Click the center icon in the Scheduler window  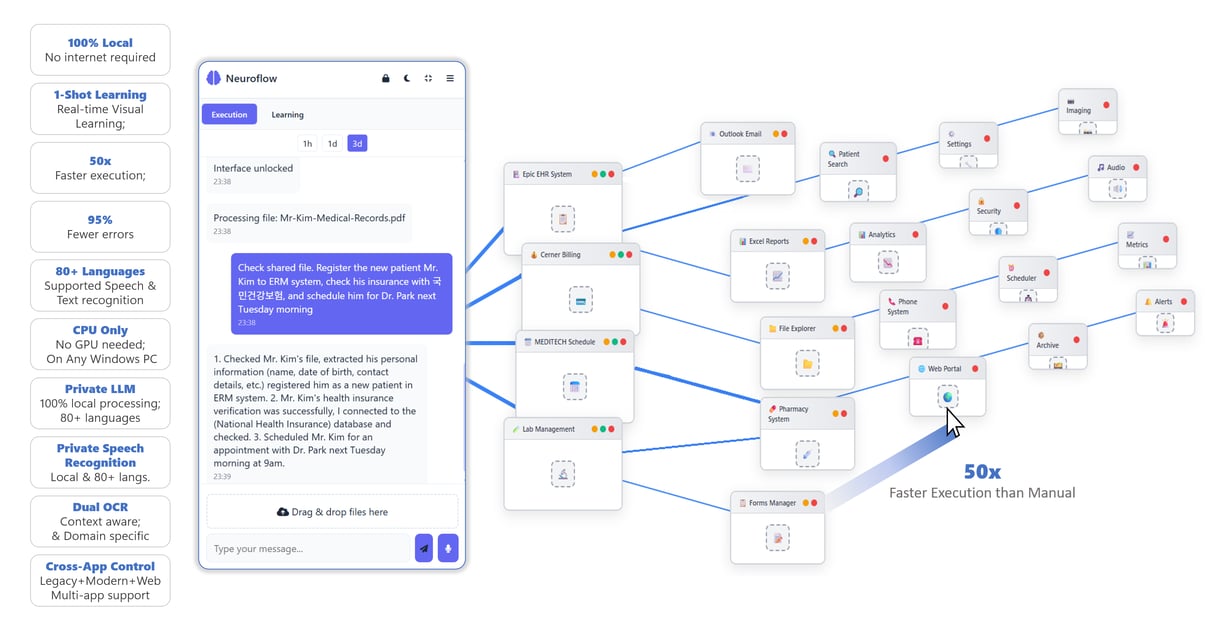click(1027, 297)
